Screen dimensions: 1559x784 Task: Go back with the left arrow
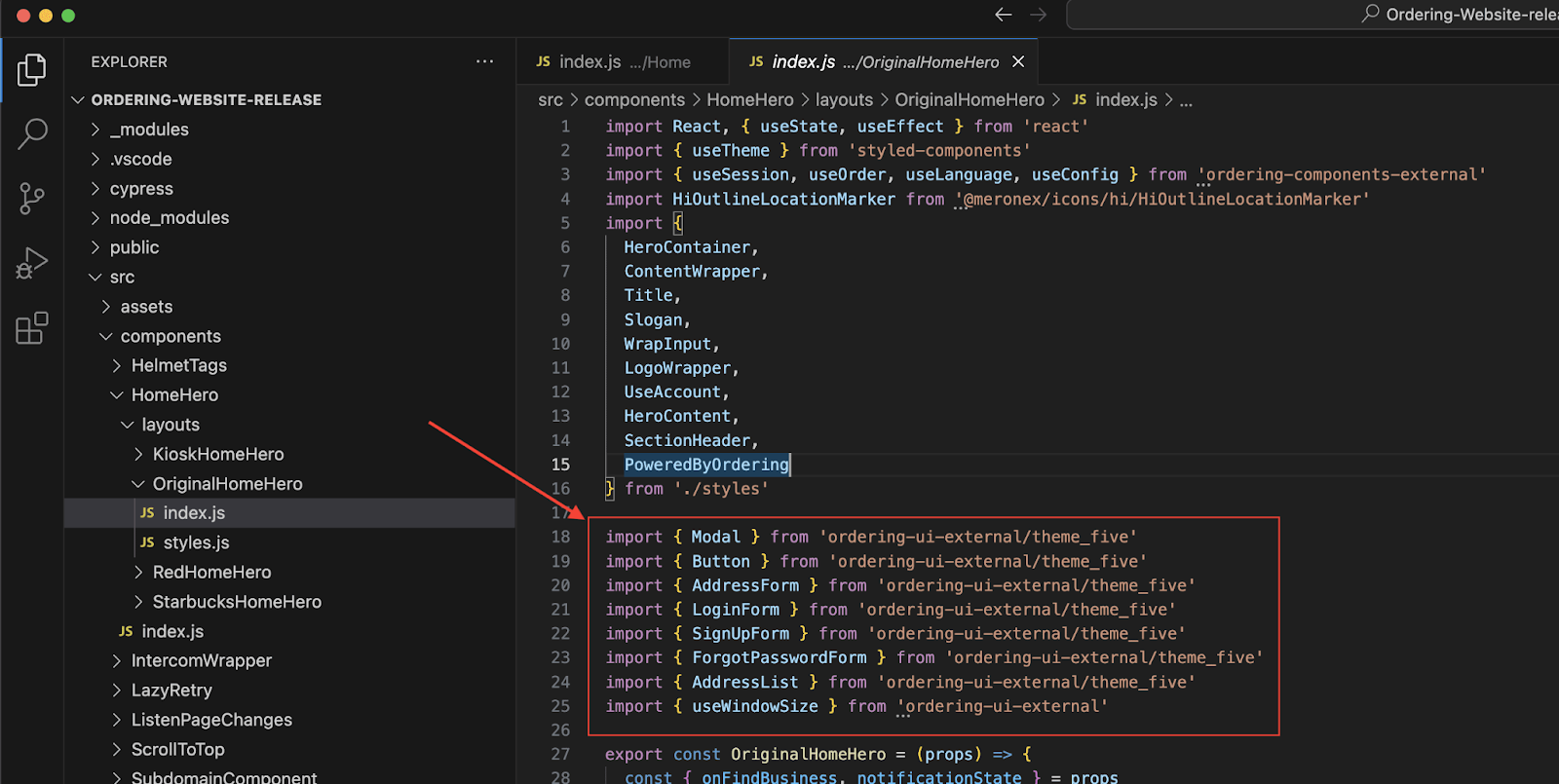click(x=1003, y=15)
